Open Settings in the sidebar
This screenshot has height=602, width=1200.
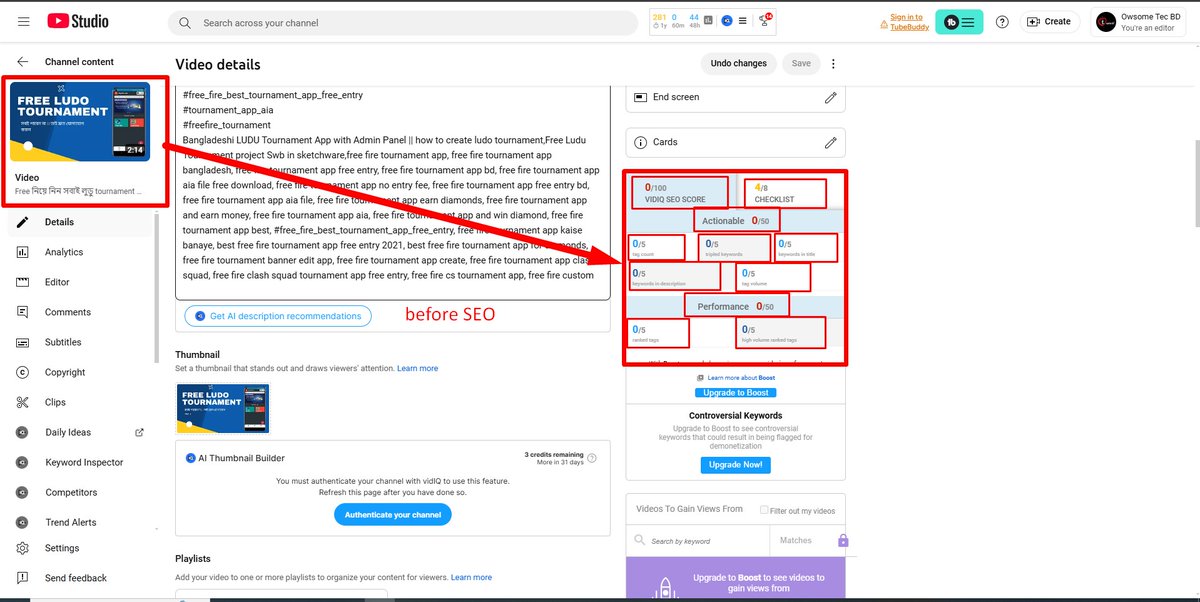[x=78, y=548]
